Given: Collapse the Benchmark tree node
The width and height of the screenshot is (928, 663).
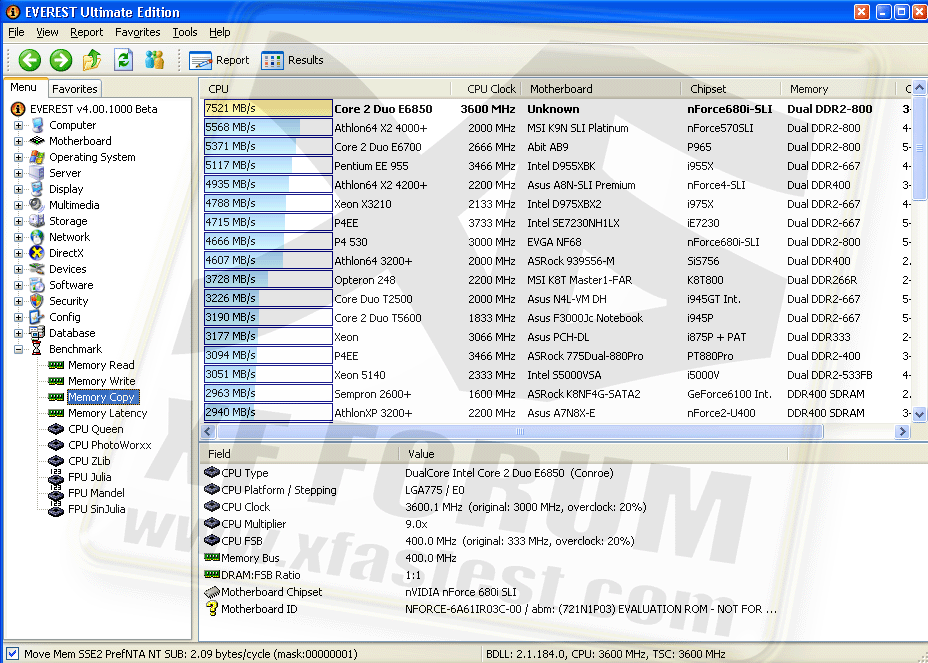Looking at the screenshot, I should click(18, 349).
